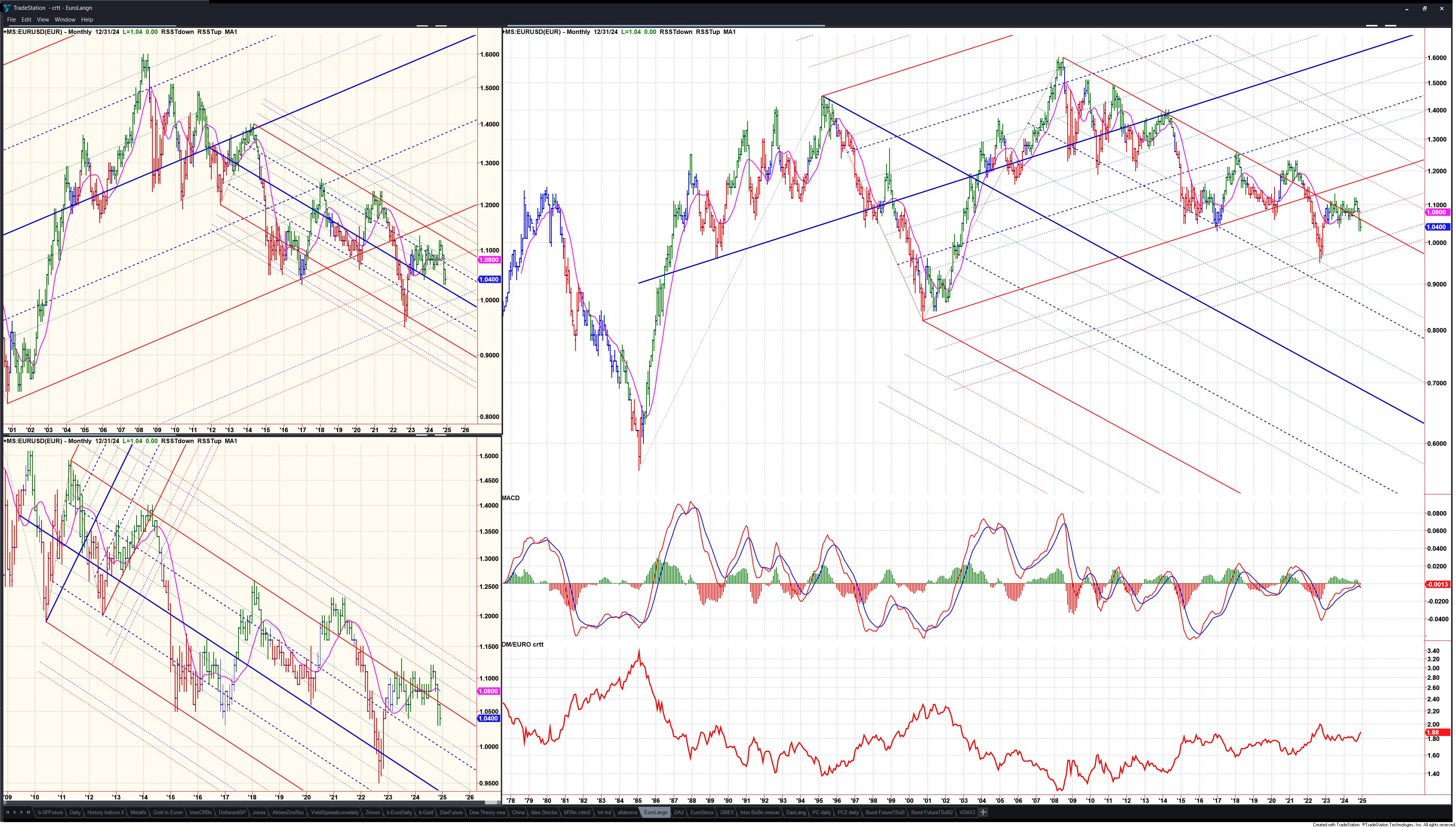Switch to the DAX workspace tab
The height and width of the screenshot is (827, 1456).
tap(679, 812)
